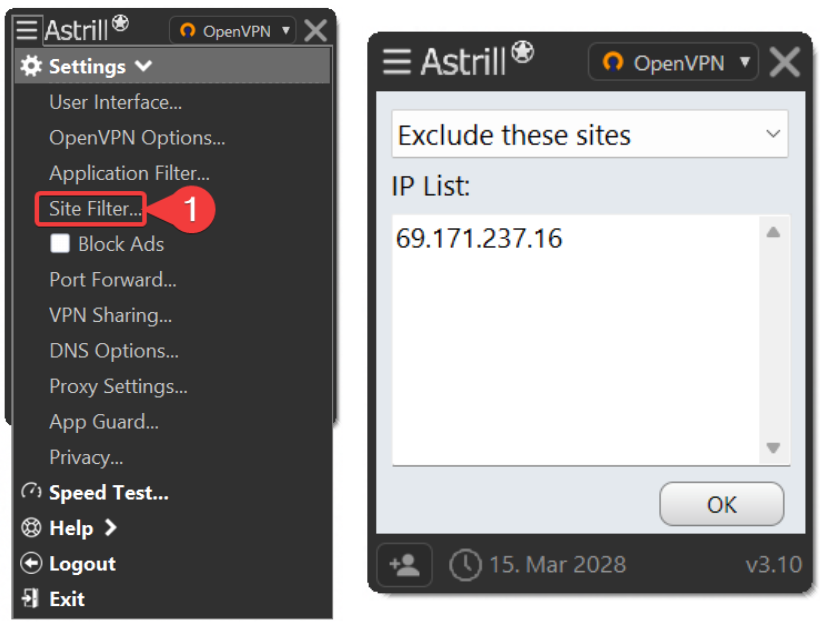Click expiry date 15. Mar 2028
The width and height of the screenshot is (821, 628).
557,565
